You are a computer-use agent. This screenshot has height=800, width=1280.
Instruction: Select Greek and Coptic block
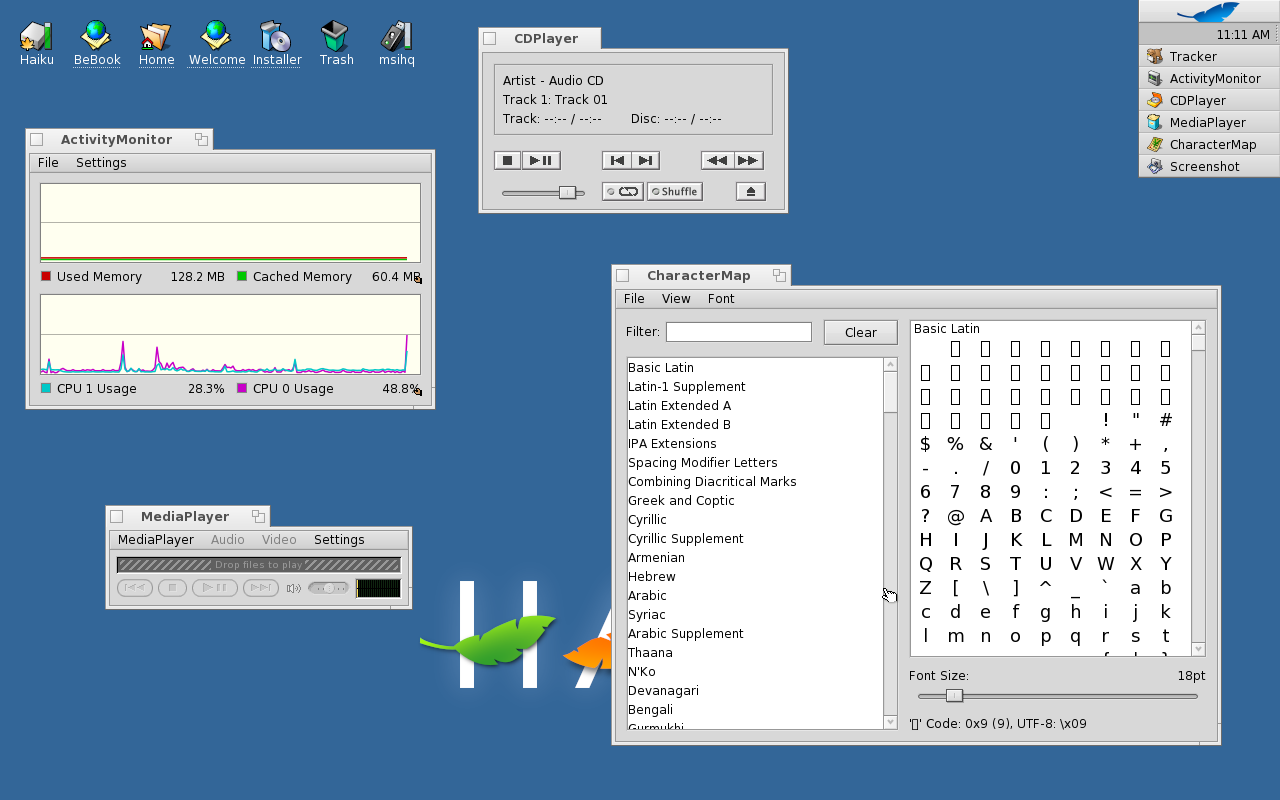coord(754,501)
